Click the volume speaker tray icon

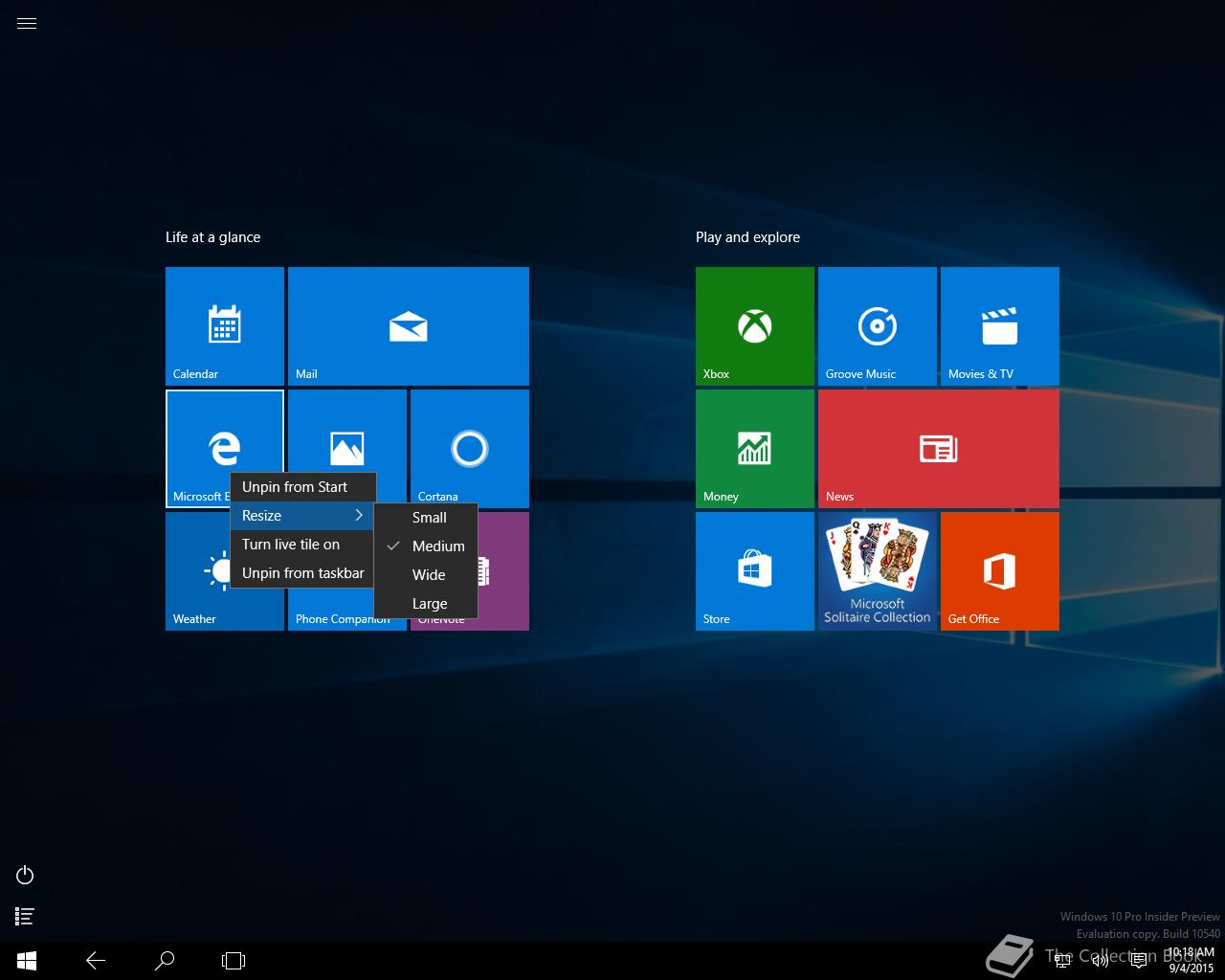(1101, 961)
